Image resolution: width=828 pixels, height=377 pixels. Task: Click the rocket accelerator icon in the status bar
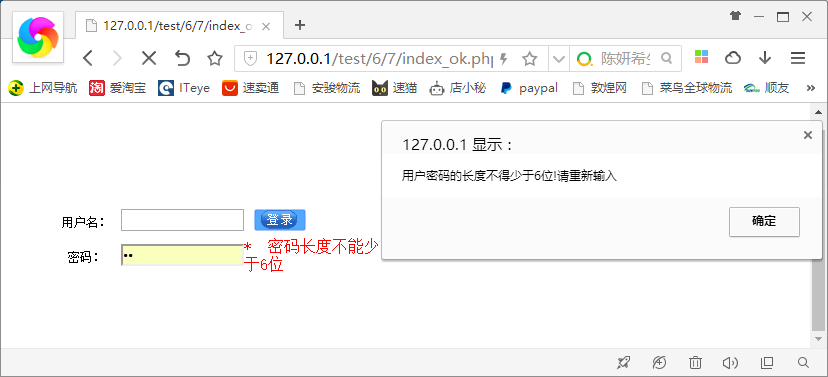click(x=624, y=362)
